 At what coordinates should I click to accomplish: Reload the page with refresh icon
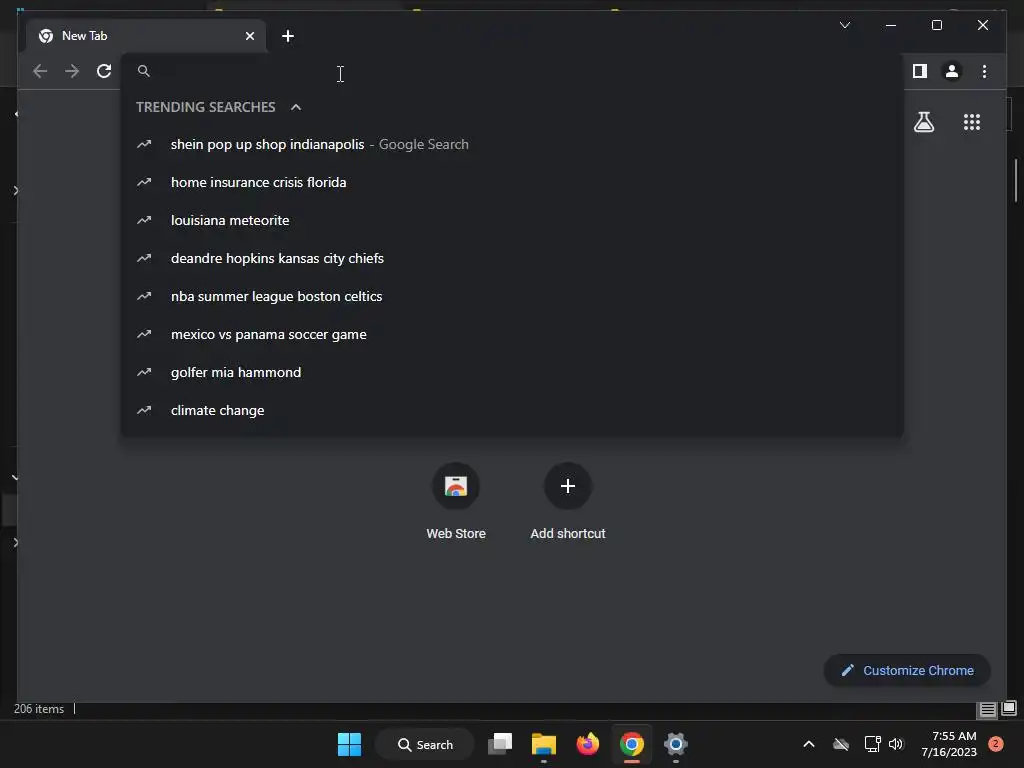pyautogui.click(x=104, y=71)
